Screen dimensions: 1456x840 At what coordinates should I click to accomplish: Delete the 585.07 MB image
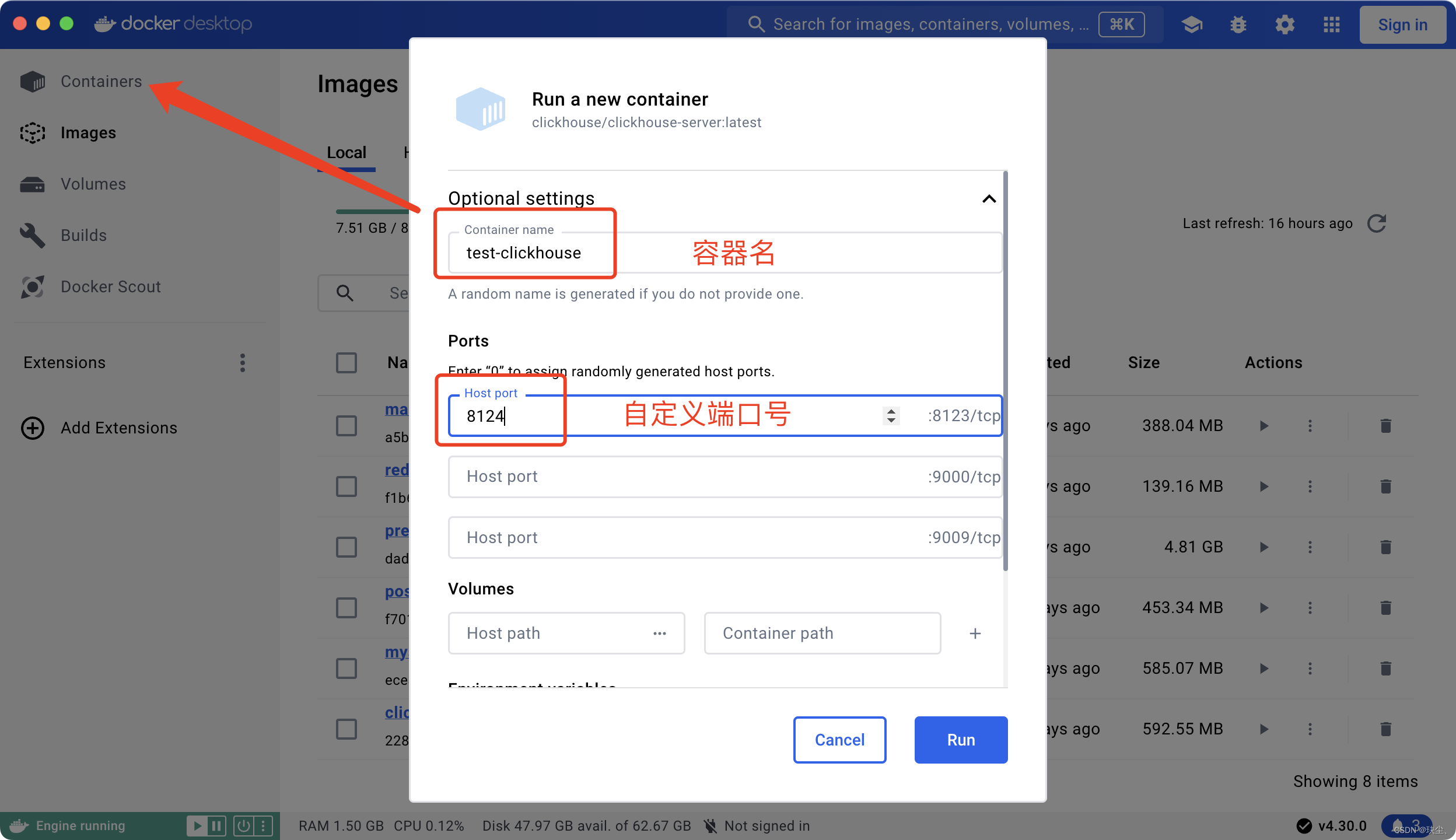[1386, 668]
